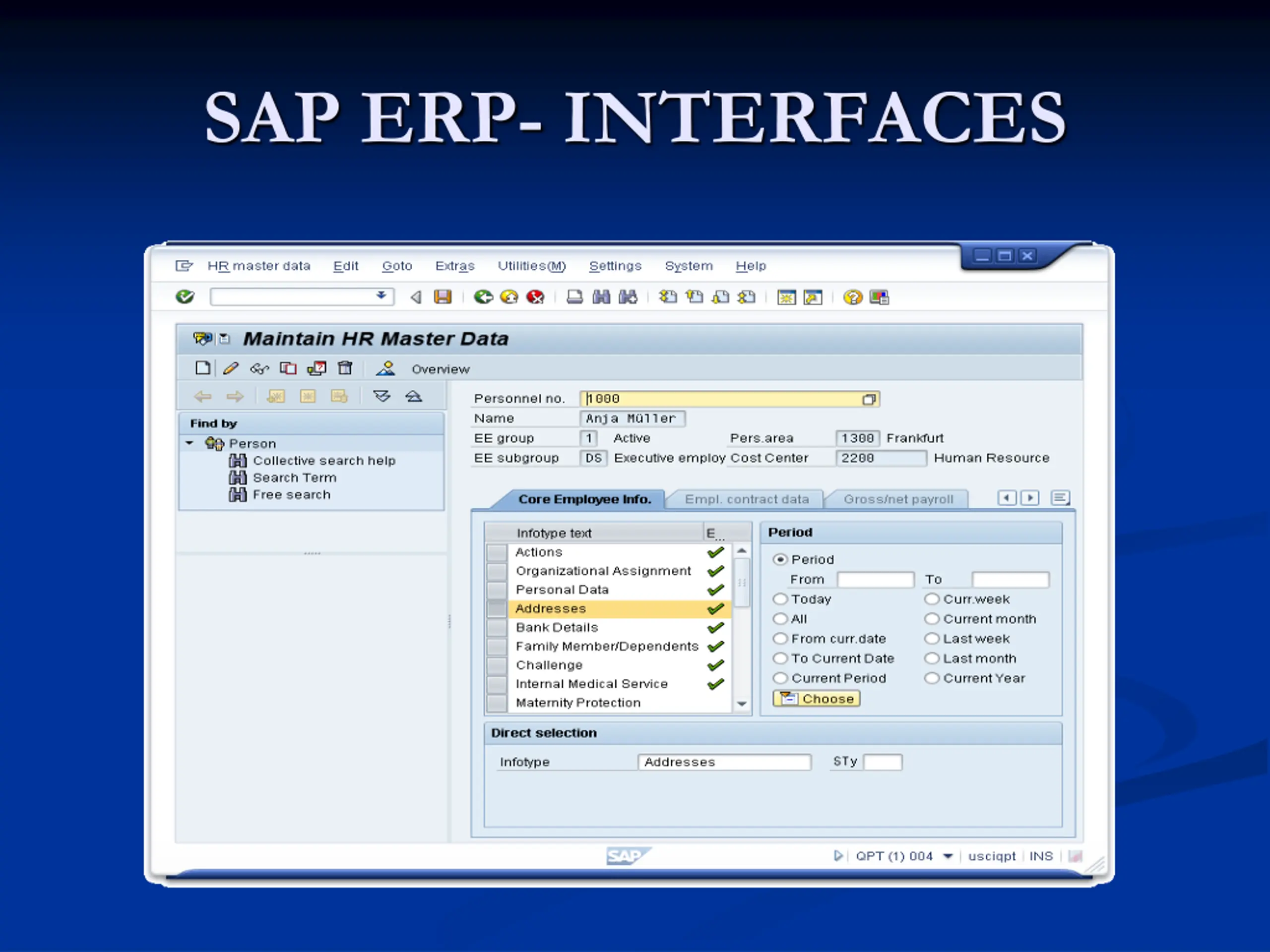Click the Change pencil icon

pos(231,368)
